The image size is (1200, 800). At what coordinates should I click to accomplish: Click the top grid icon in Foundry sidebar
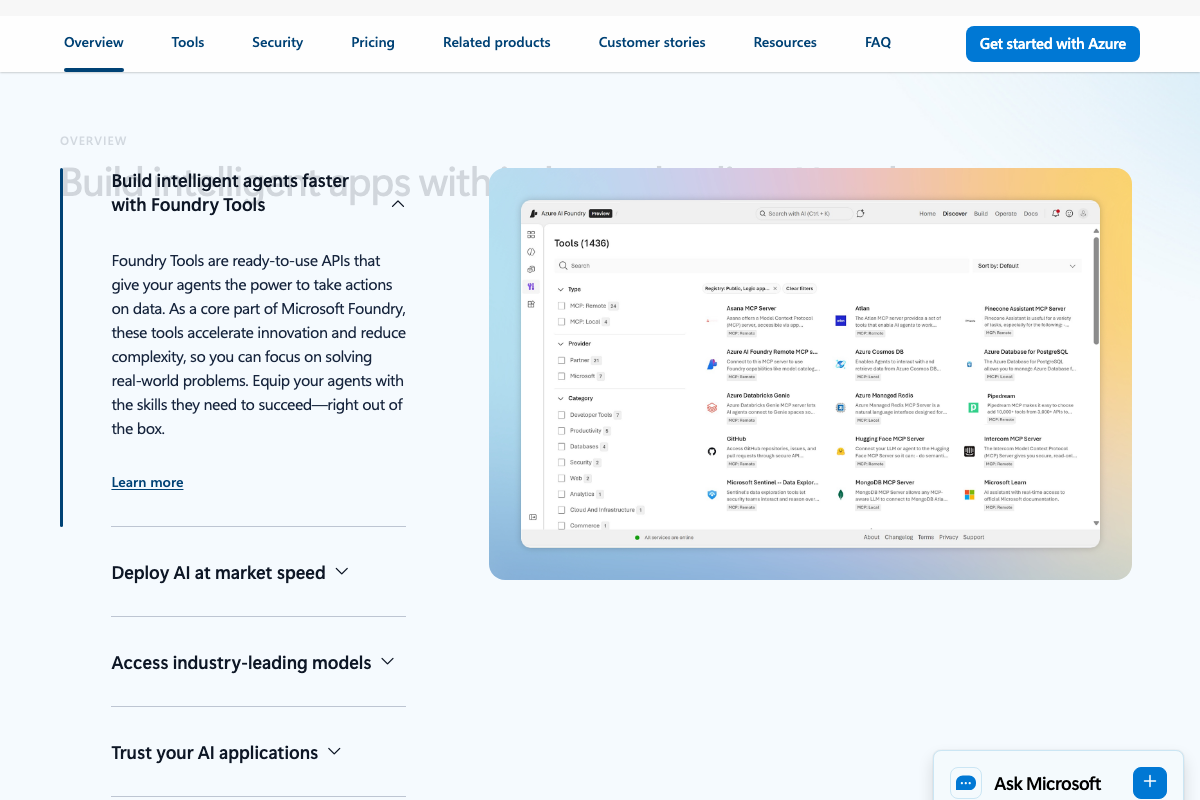531,234
